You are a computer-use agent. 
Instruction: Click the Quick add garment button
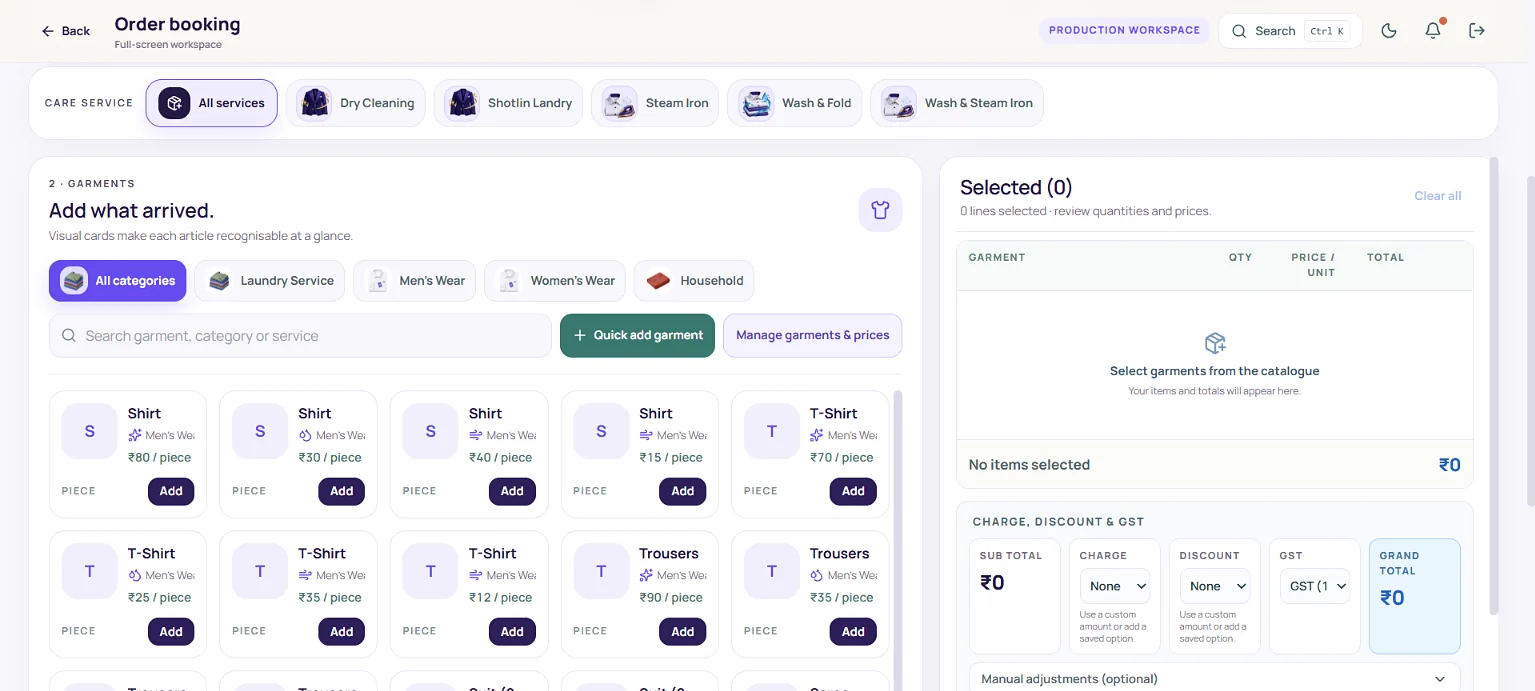pos(638,336)
